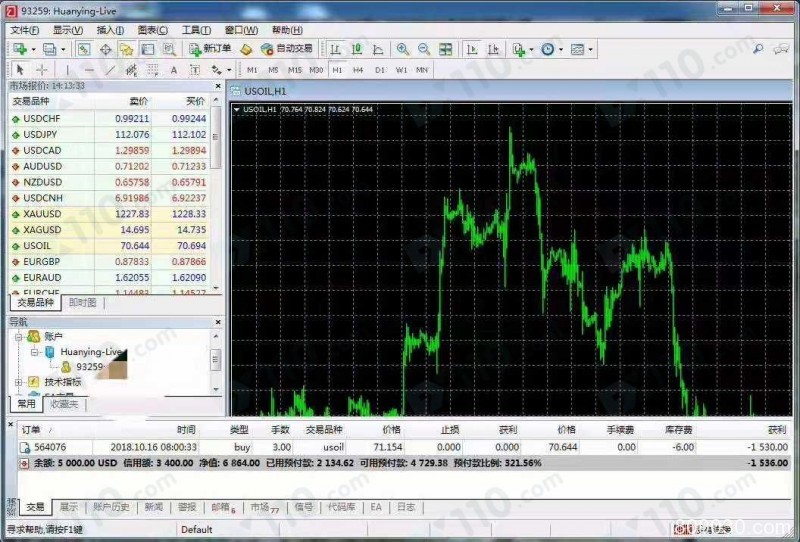Switch chart to M15 timeframe
Viewport: 800px width, 542px height.
tap(294, 70)
